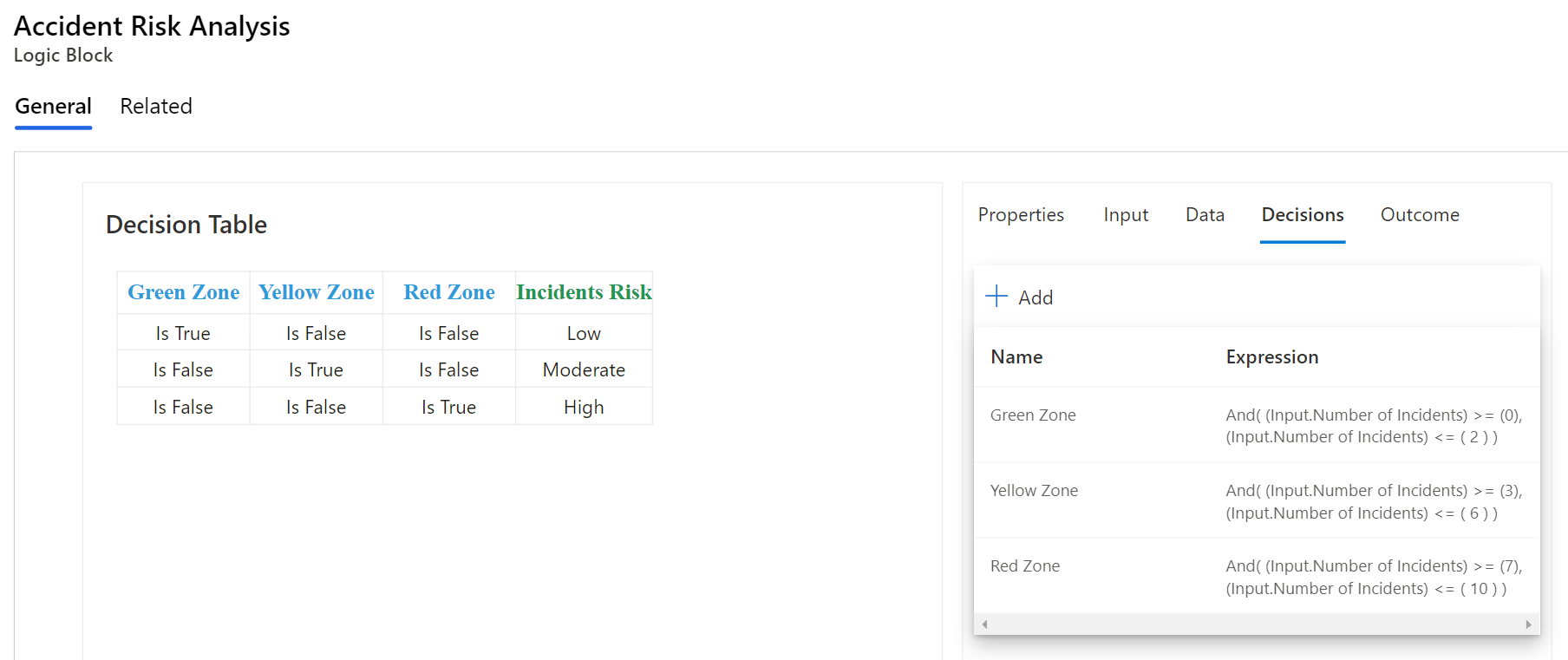Screen dimensions: 1568x660
Task: Click the Moderate risk outcome cell
Action: tap(584, 370)
